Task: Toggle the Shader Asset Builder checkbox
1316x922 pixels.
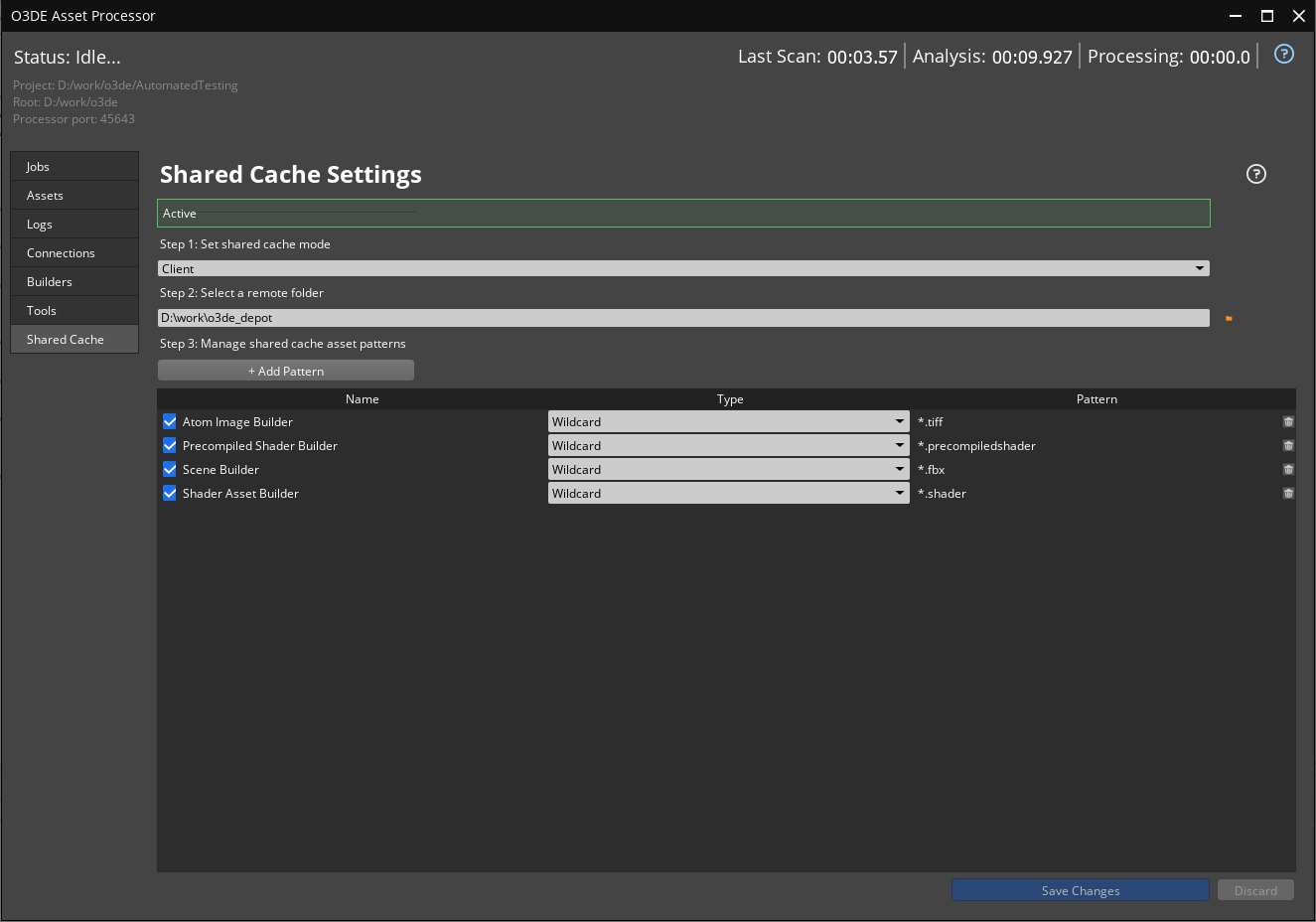Action: tap(169, 492)
